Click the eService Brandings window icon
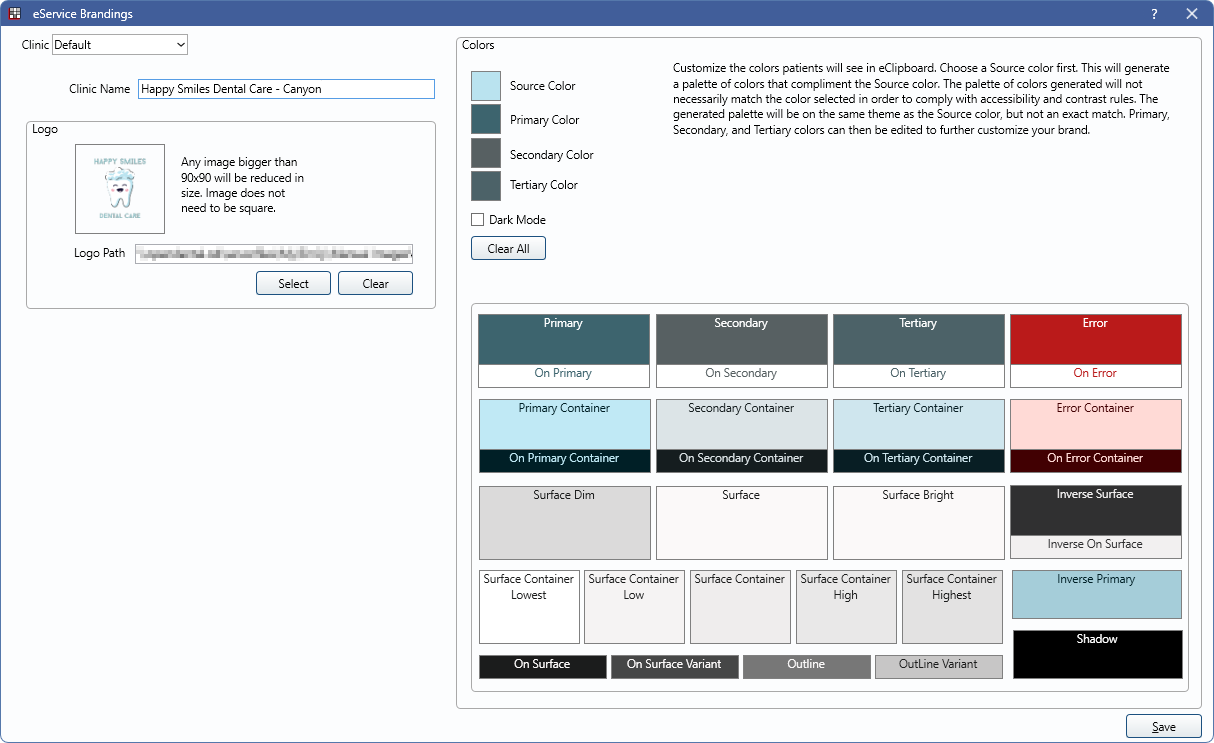 pyautogui.click(x=15, y=14)
